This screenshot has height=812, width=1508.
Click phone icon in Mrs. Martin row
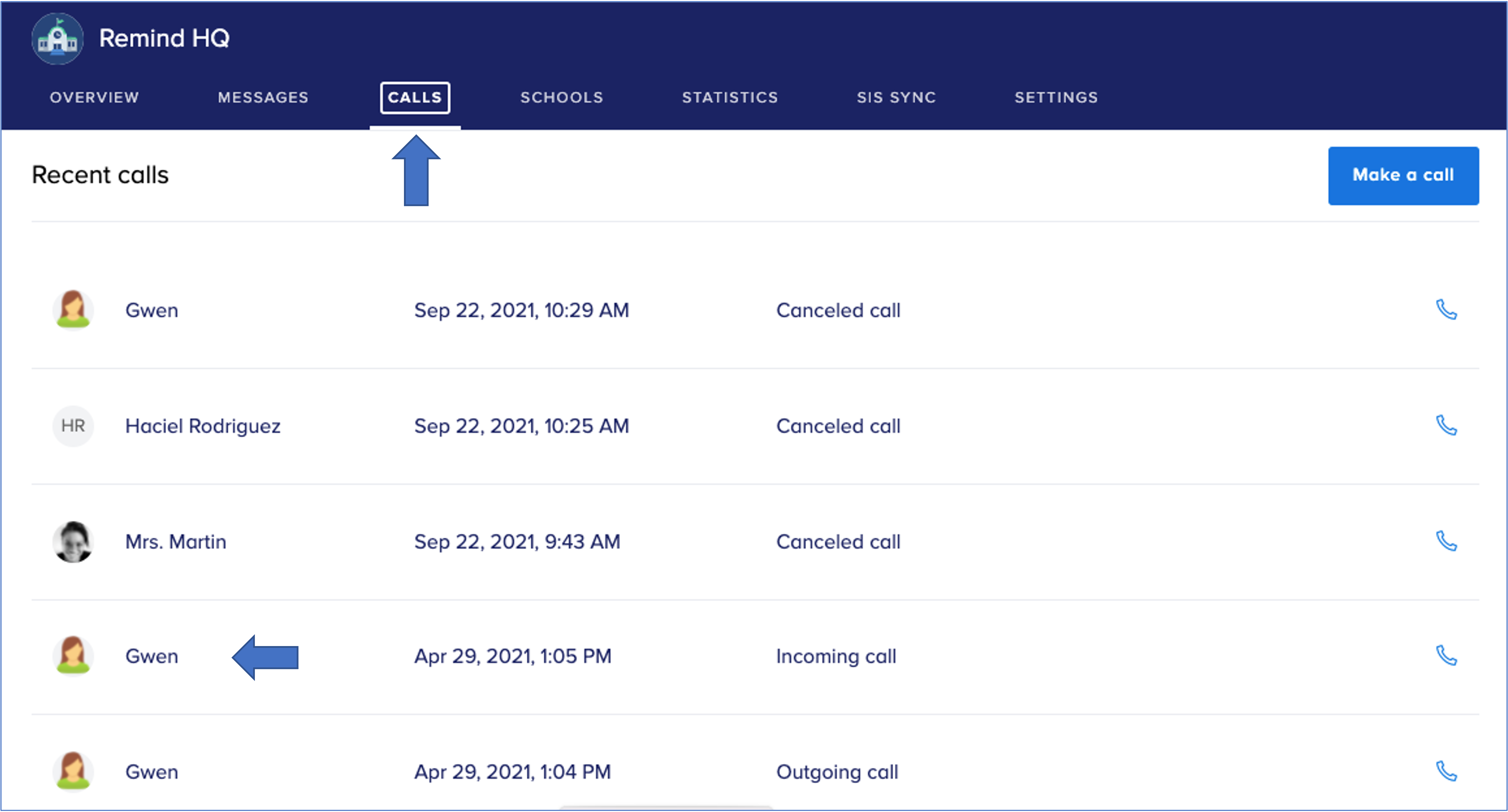pos(1446,541)
